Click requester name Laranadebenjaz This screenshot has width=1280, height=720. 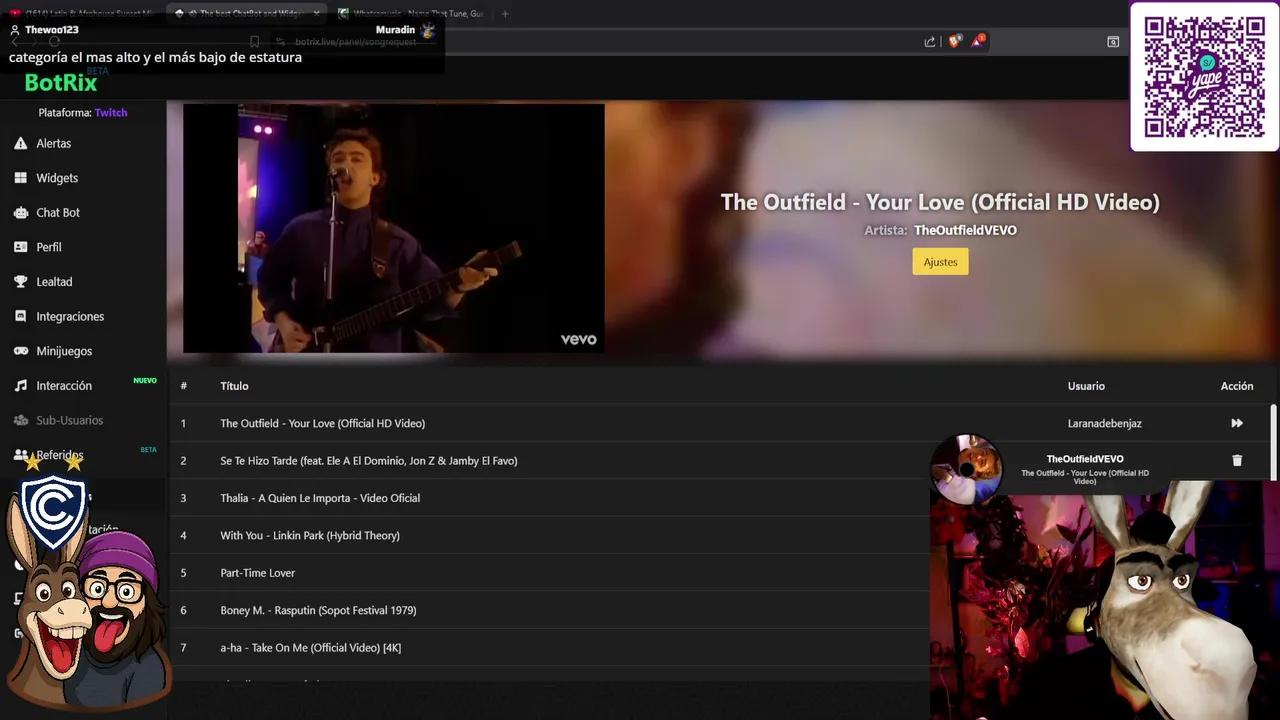pyautogui.click(x=1104, y=423)
